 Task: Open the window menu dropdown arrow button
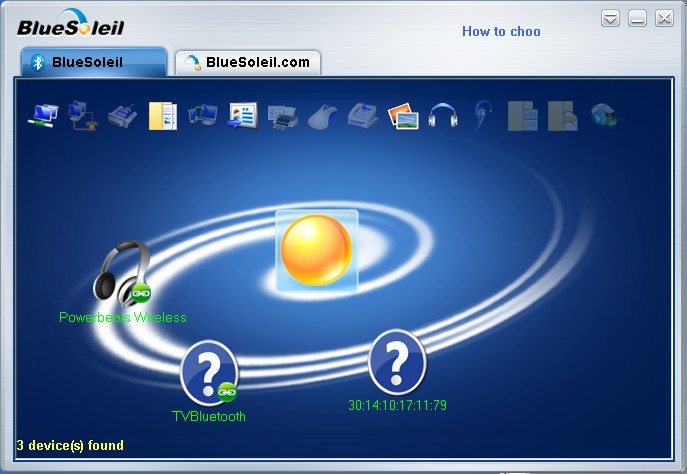click(610, 19)
